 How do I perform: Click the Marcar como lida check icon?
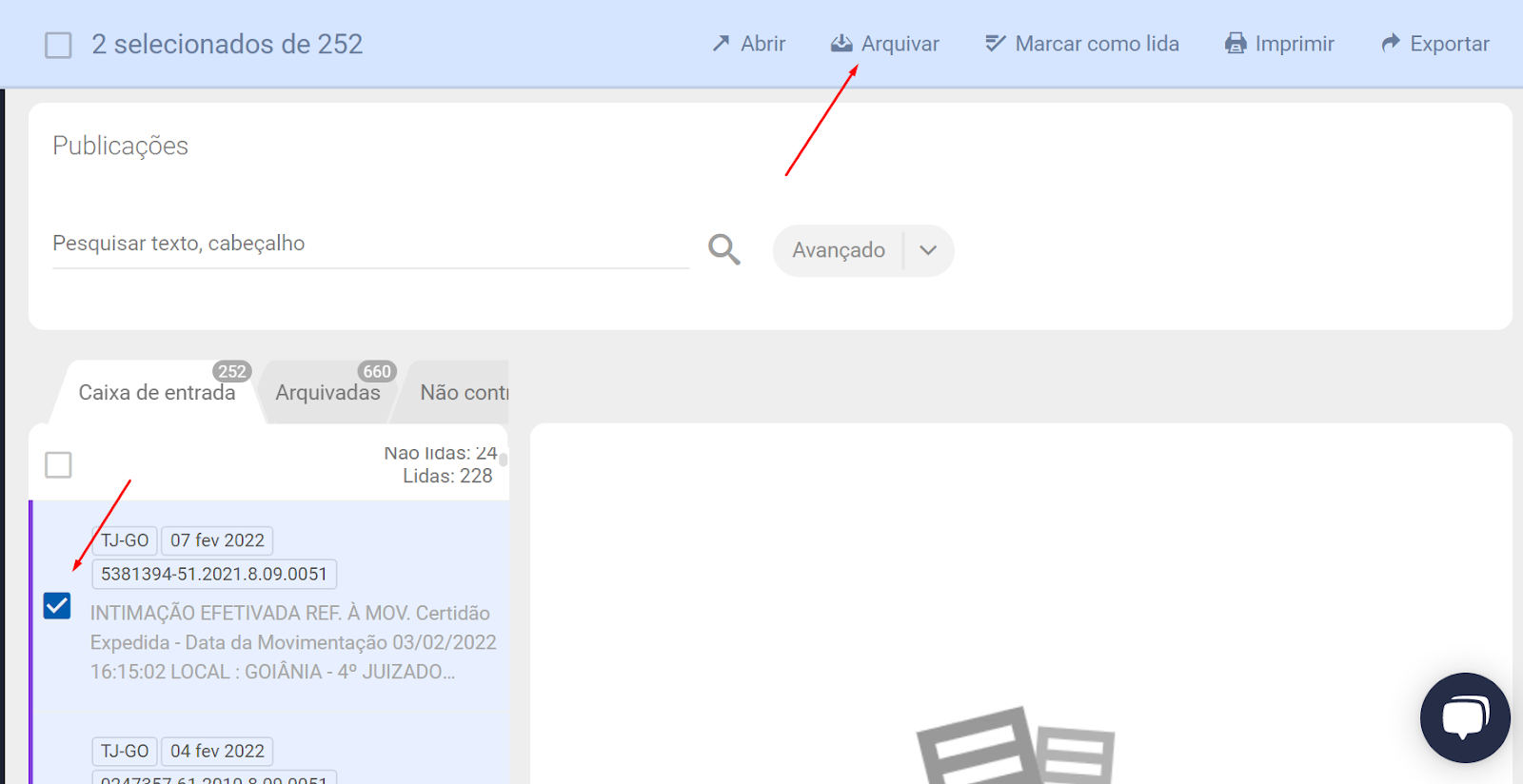tap(995, 44)
